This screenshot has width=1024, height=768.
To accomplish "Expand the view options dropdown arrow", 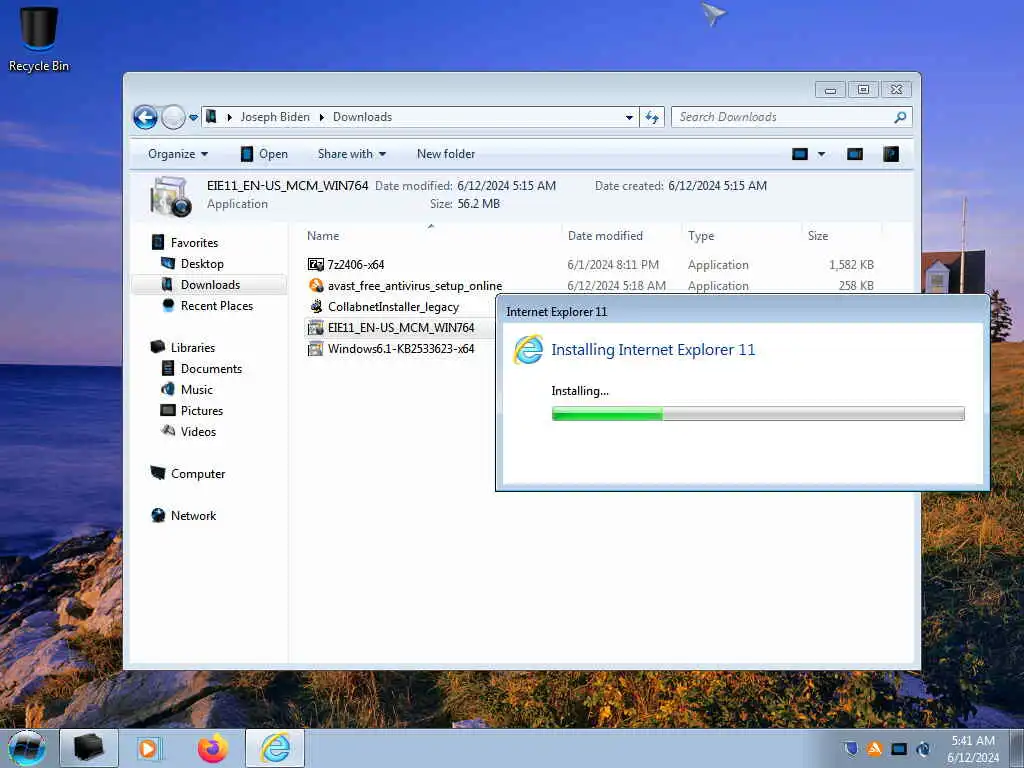I will pos(822,154).
